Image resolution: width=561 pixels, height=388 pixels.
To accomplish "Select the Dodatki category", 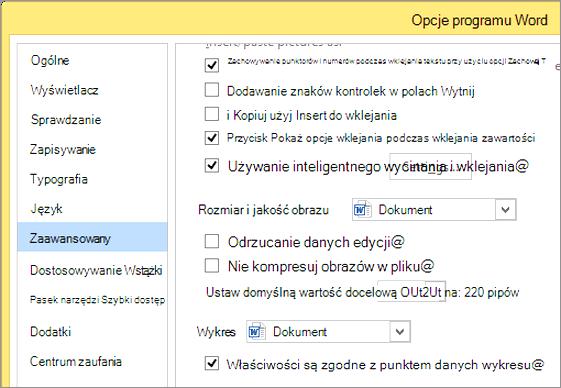I will 50,331.
